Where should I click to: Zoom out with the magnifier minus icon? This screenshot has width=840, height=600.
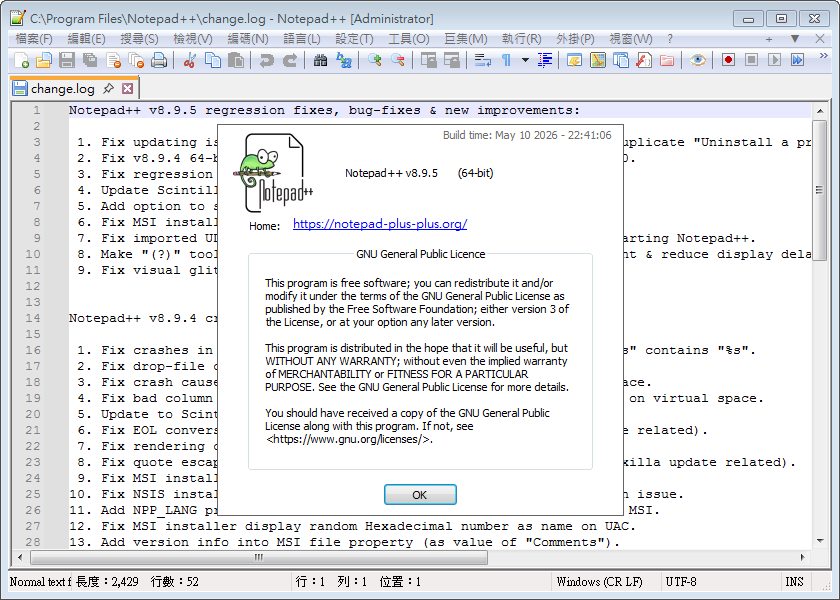point(398,60)
